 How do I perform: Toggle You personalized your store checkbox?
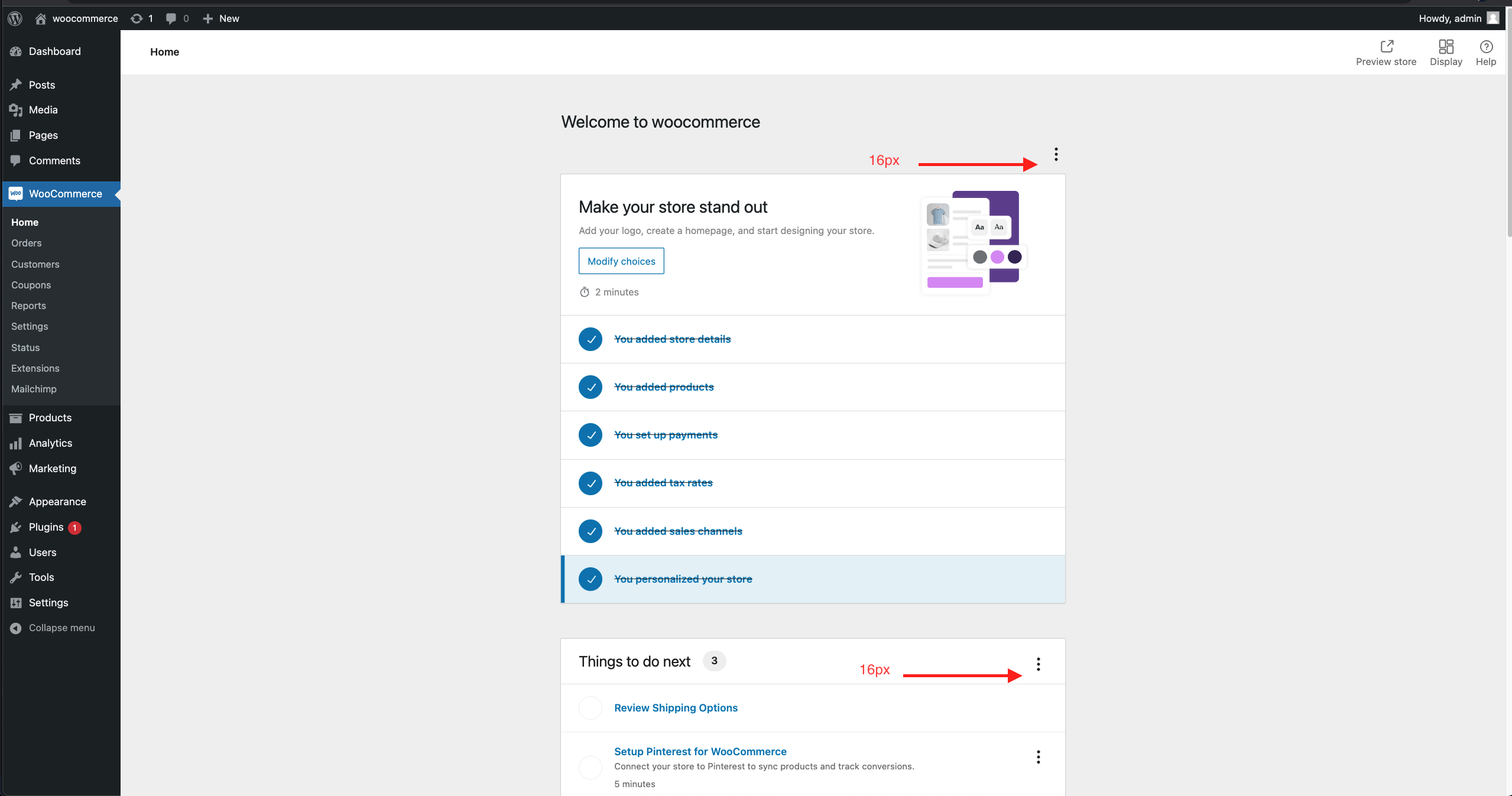590,578
